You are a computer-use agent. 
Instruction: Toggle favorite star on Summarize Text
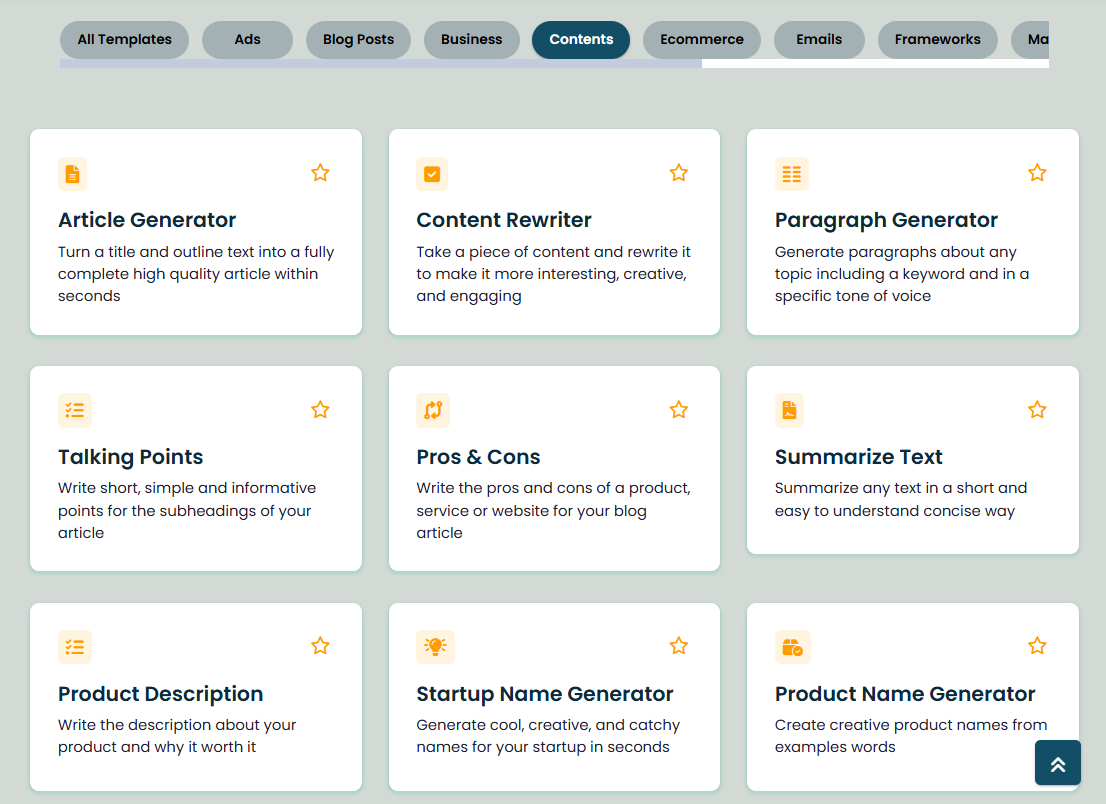pos(1037,410)
